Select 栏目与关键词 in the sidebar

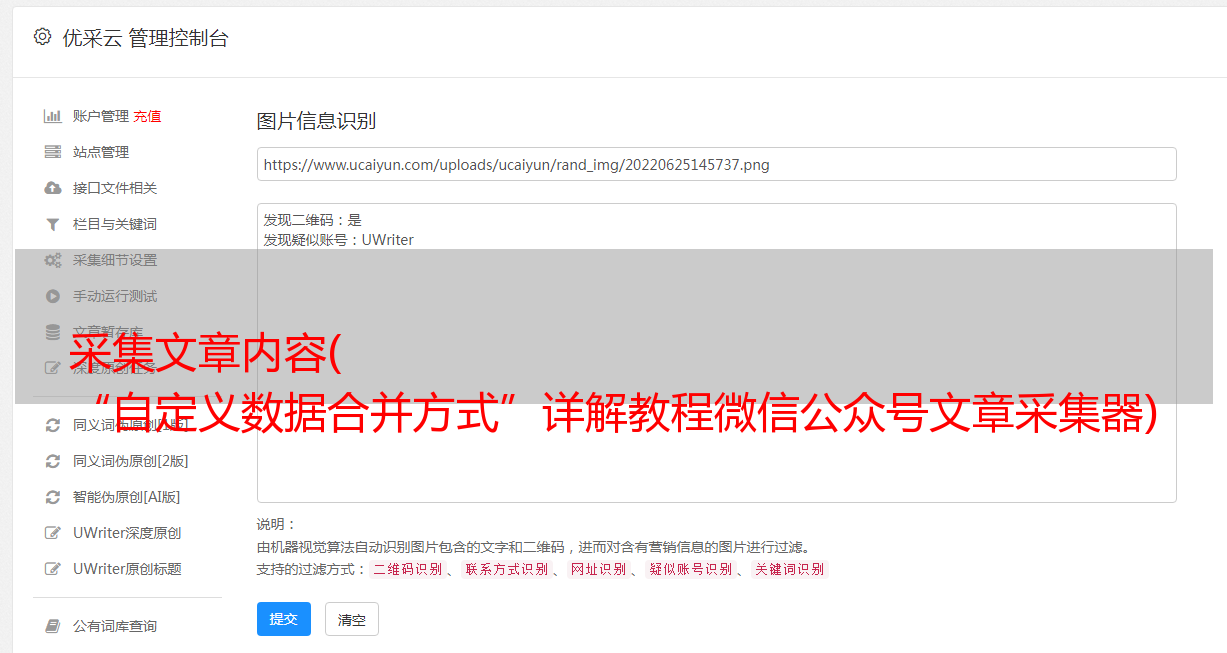(115, 224)
